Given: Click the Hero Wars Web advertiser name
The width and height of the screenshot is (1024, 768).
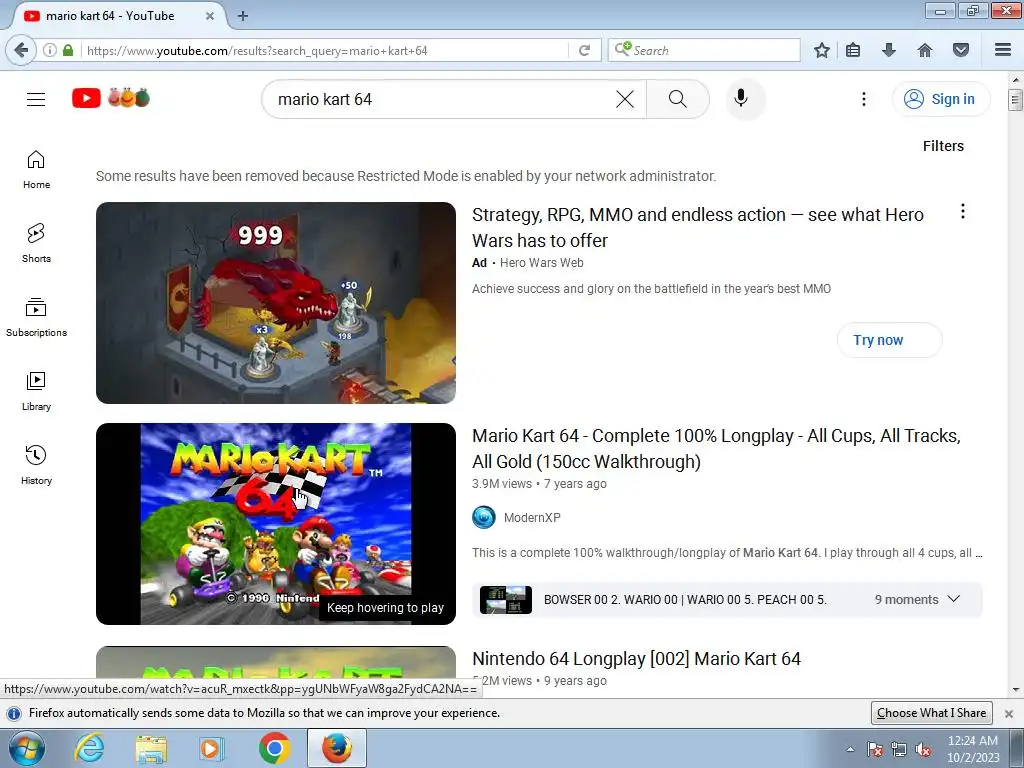Looking at the screenshot, I should [541, 263].
